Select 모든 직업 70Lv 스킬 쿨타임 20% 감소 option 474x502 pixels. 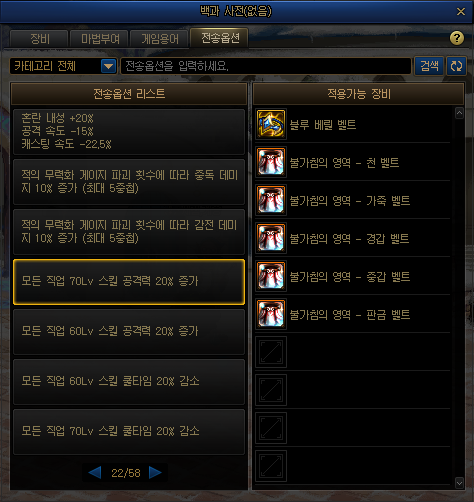pos(129,432)
